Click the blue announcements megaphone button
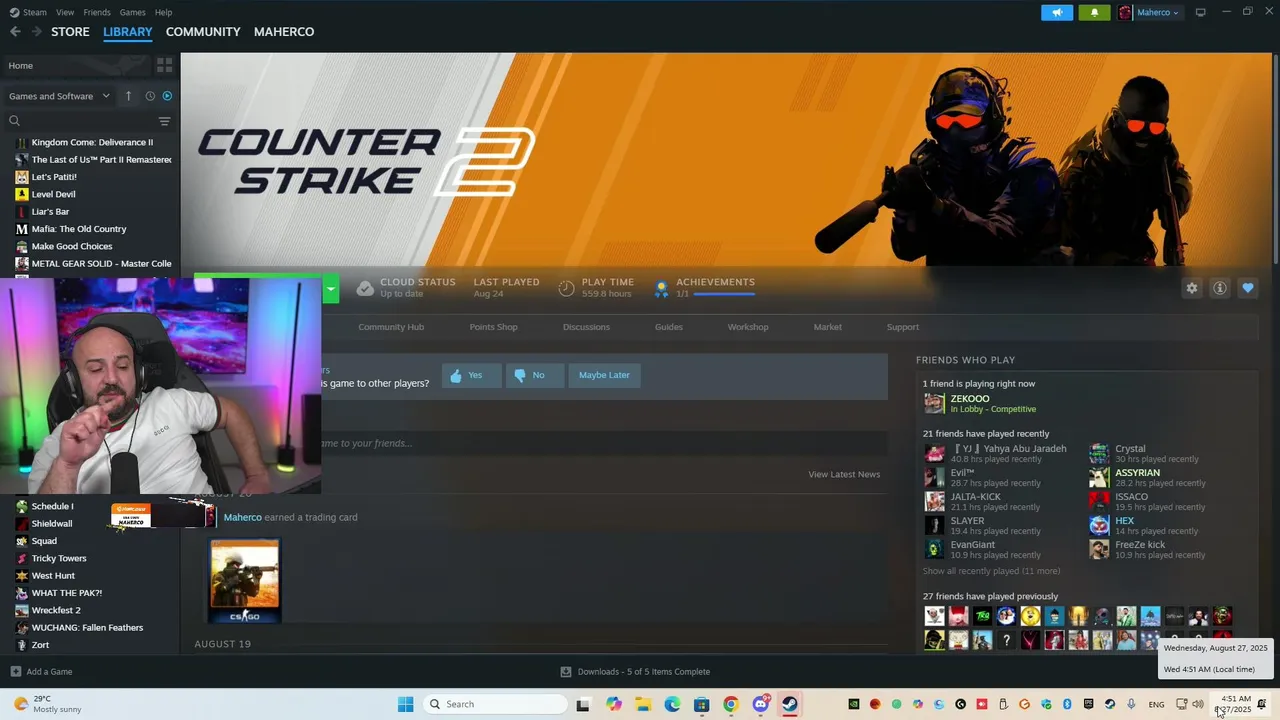The width and height of the screenshot is (1280, 720). click(x=1057, y=12)
